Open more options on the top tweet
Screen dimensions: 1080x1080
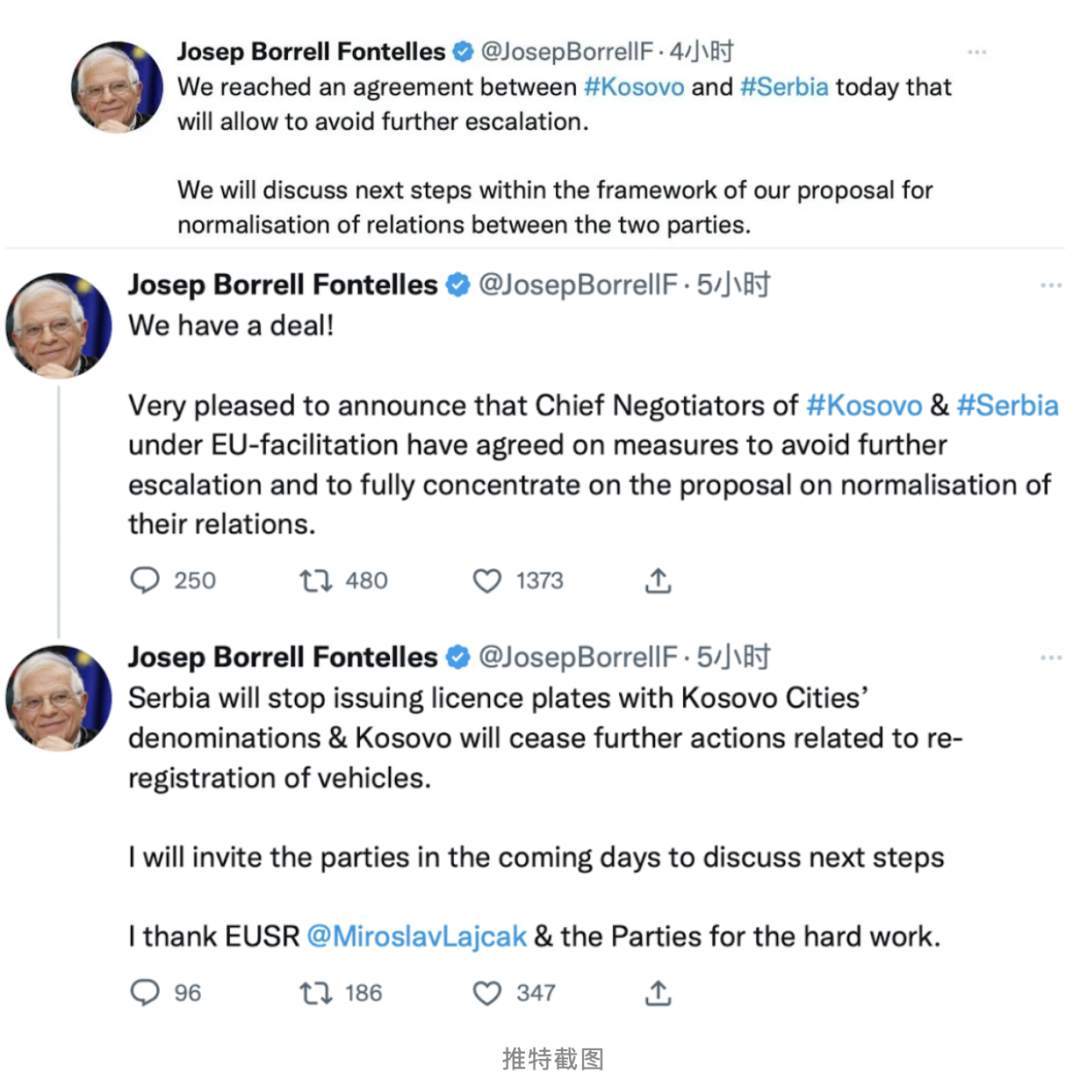coord(976,52)
